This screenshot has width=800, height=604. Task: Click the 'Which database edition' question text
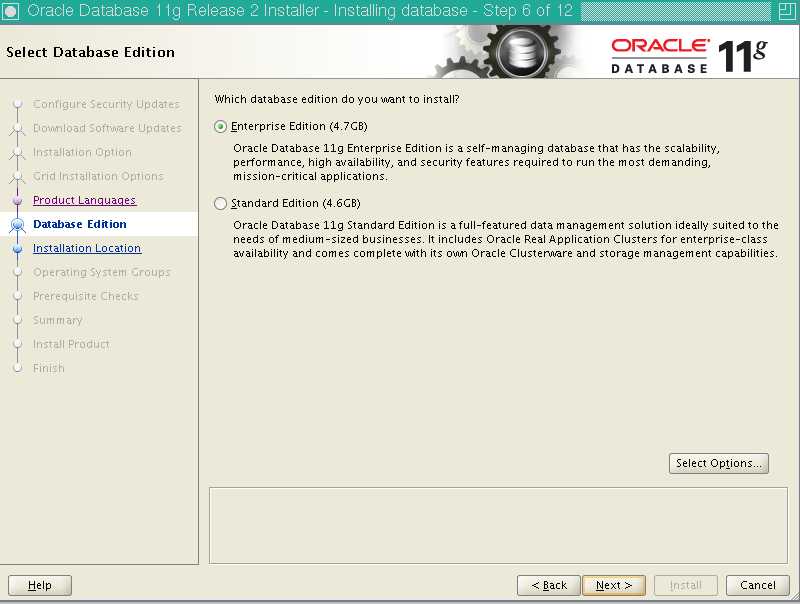337,99
